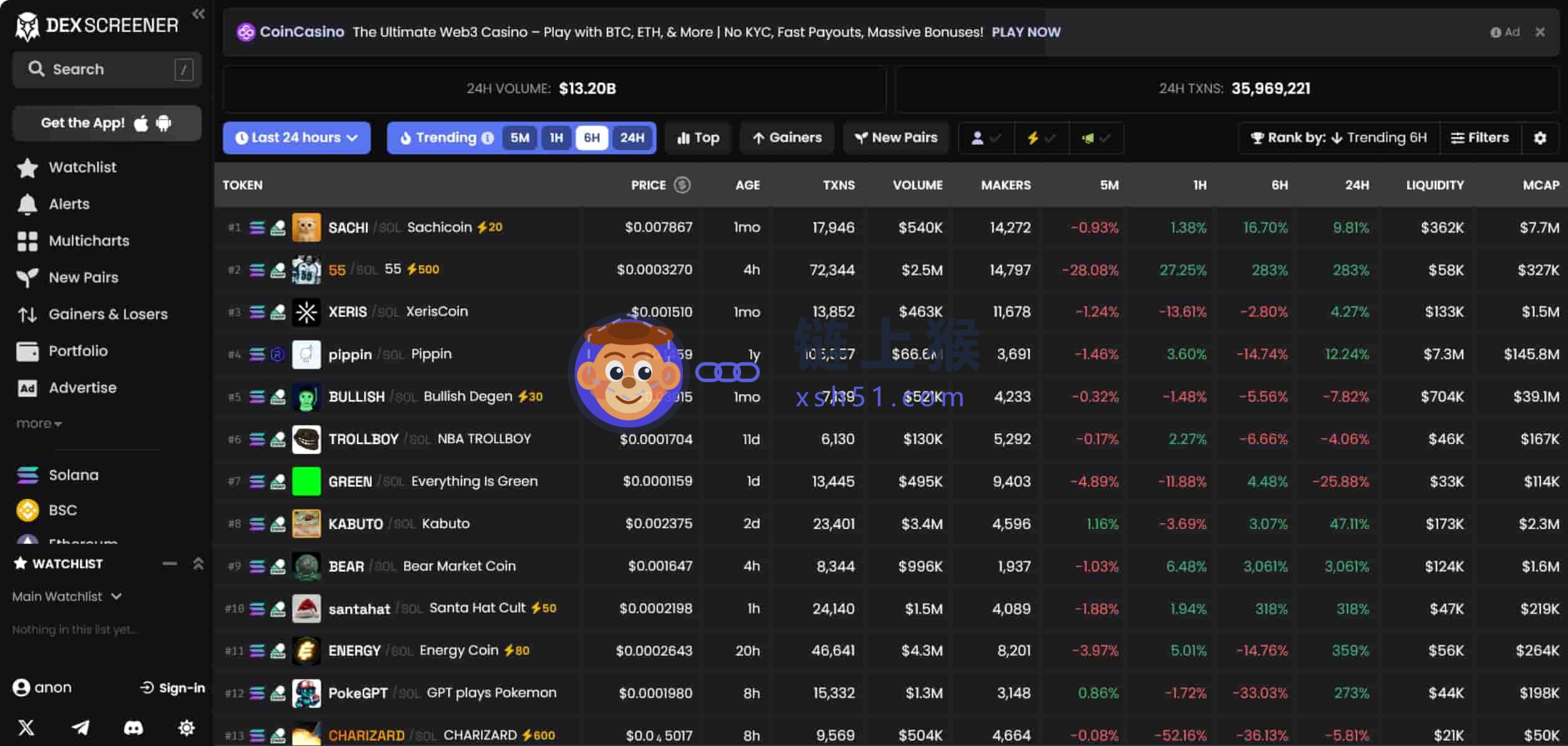This screenshot has height=746, width=1568.
Task: Open the Last 24 hours dropdown
Action: tap(297, 138)
